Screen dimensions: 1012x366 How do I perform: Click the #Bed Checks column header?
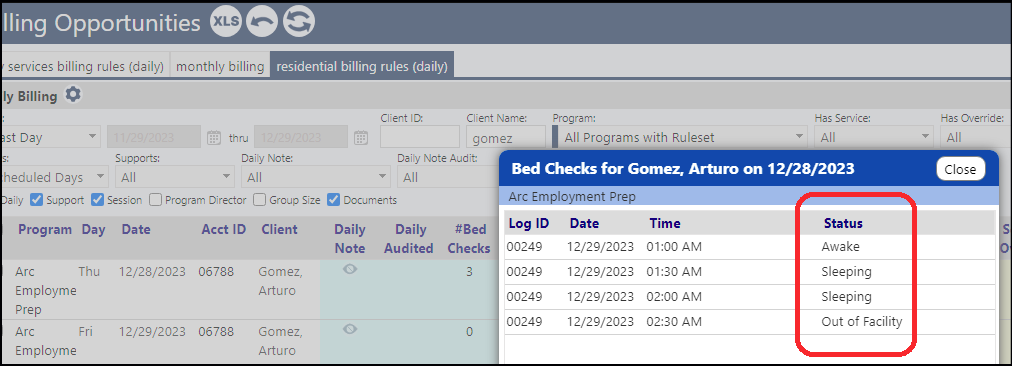coord(469,238)
